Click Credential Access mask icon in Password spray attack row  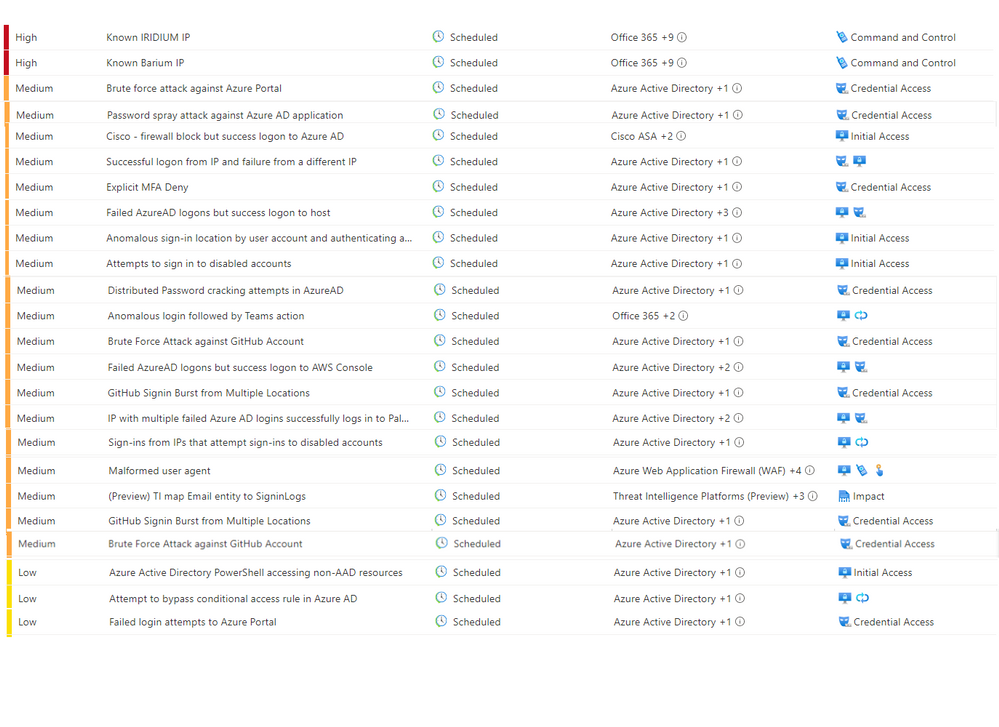tap(842, 115)
